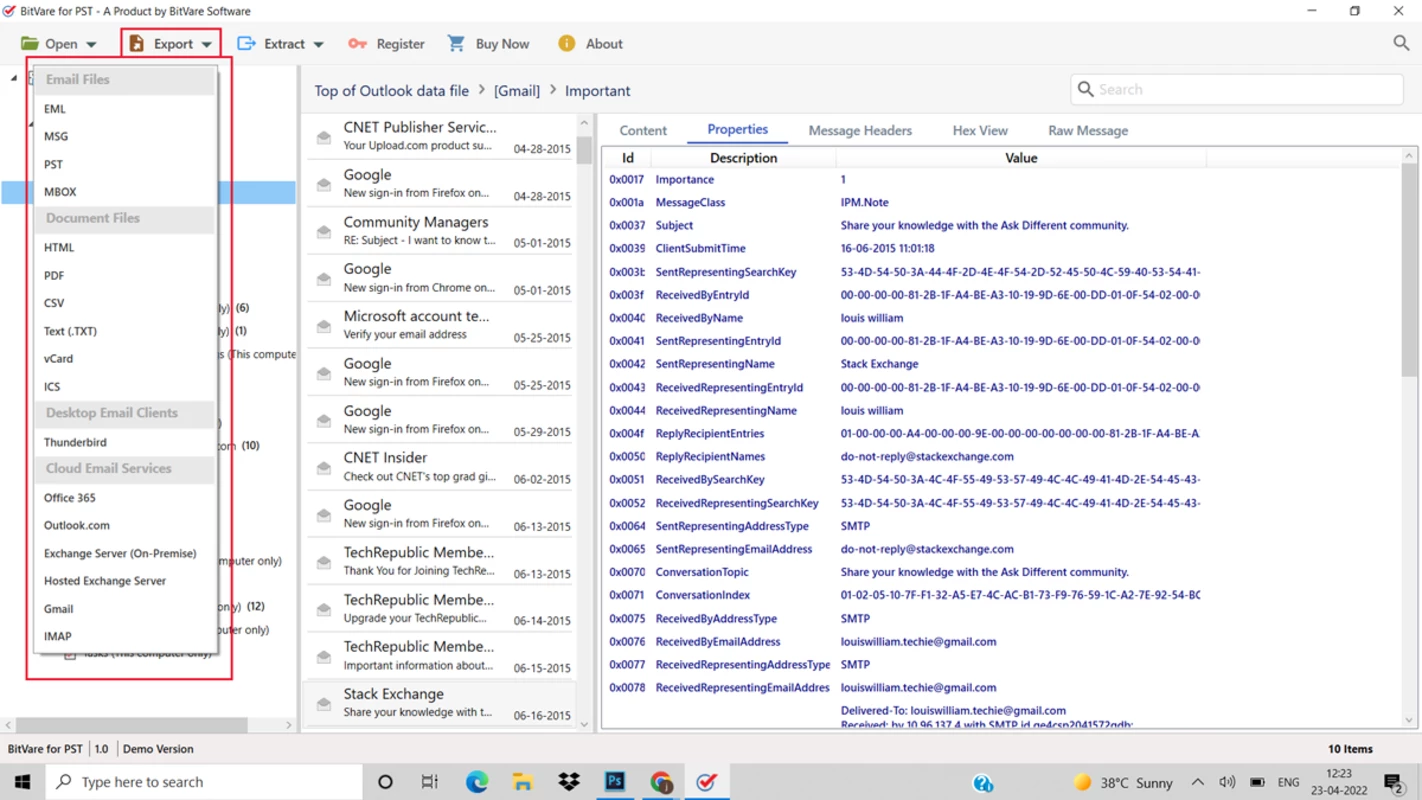
Task: Select the Stack Exchange email
Action: coord(440,703)
